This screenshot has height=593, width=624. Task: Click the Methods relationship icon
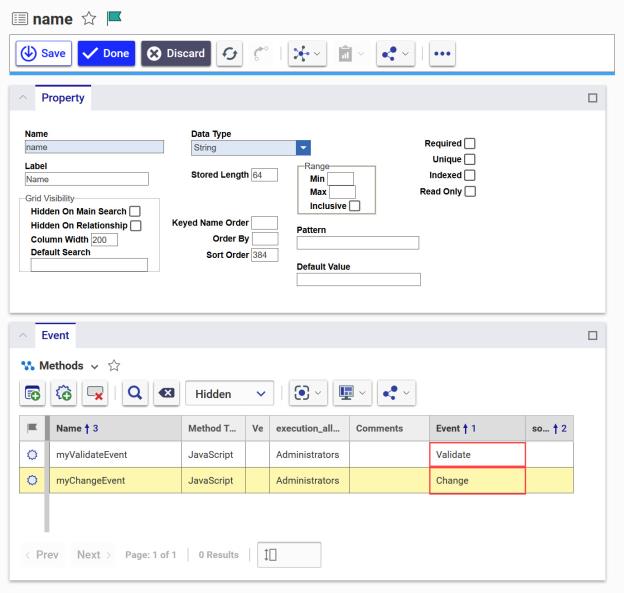(x=28, y=365)
